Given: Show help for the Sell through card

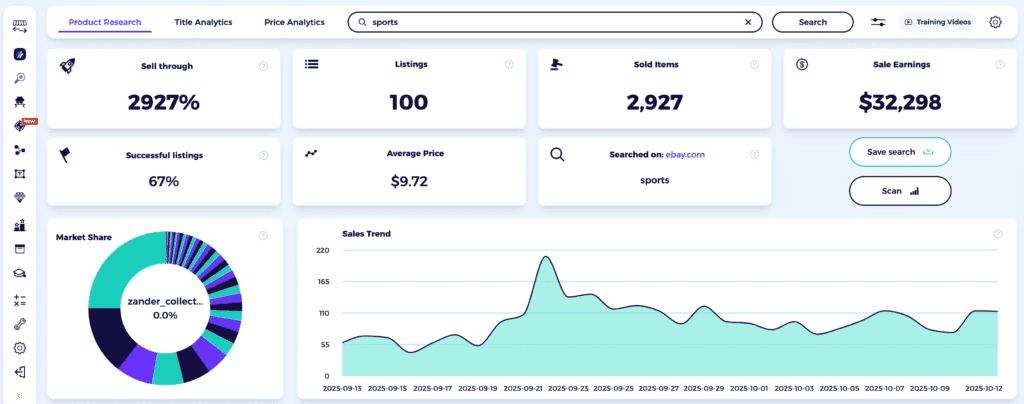Looking at the screenshot, I should (x=263, y=66).
